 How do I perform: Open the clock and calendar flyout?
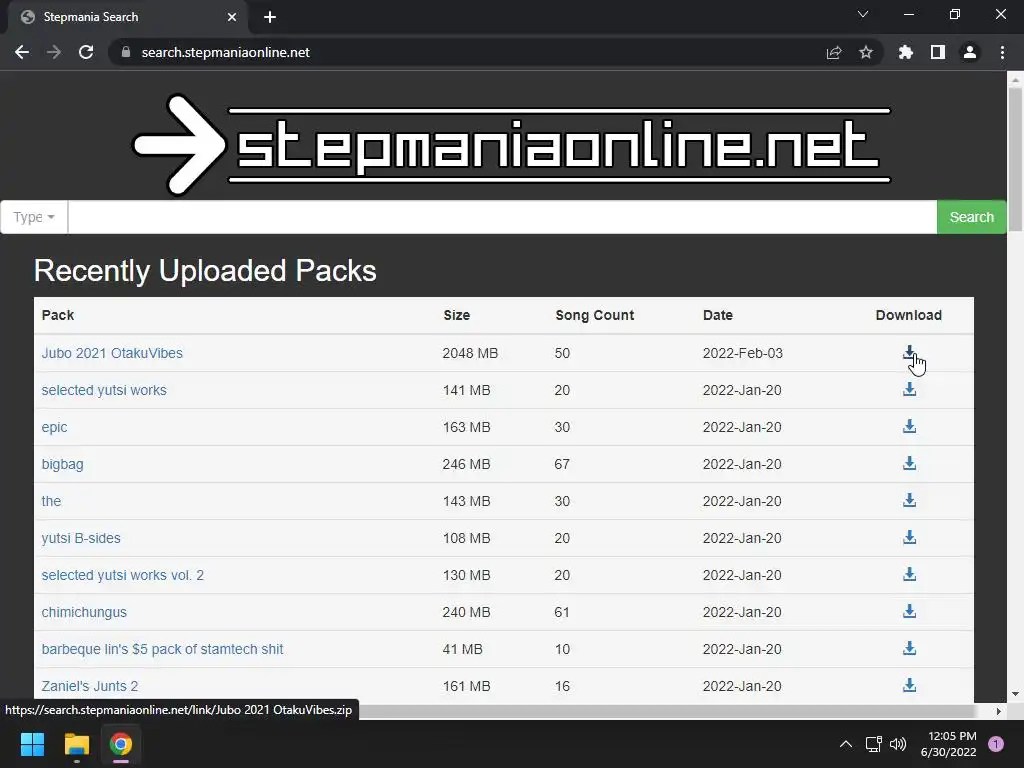(948, 744)
